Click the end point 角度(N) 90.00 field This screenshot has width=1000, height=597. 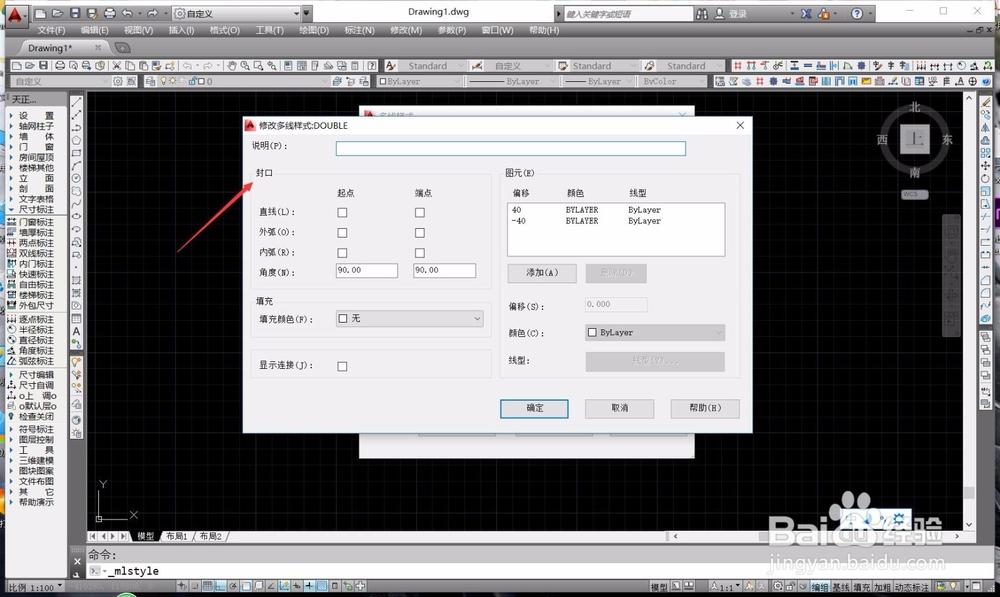[x=445, y=270]
